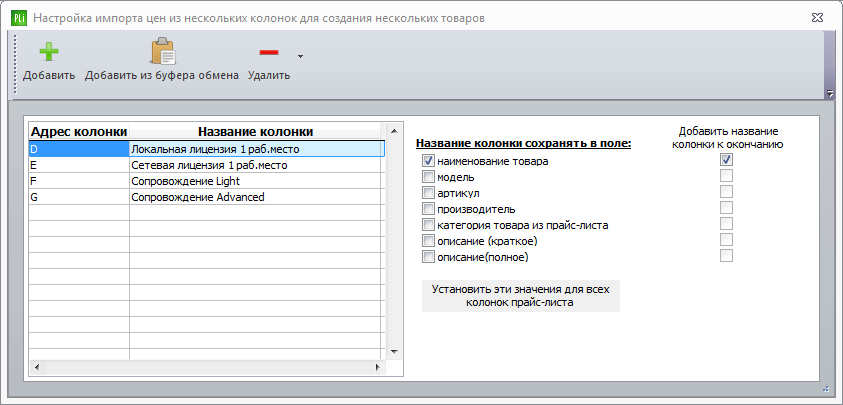Select address cell E
This screenshot has width=843, height=405.
pyautogui.click(x=79, y=165)
